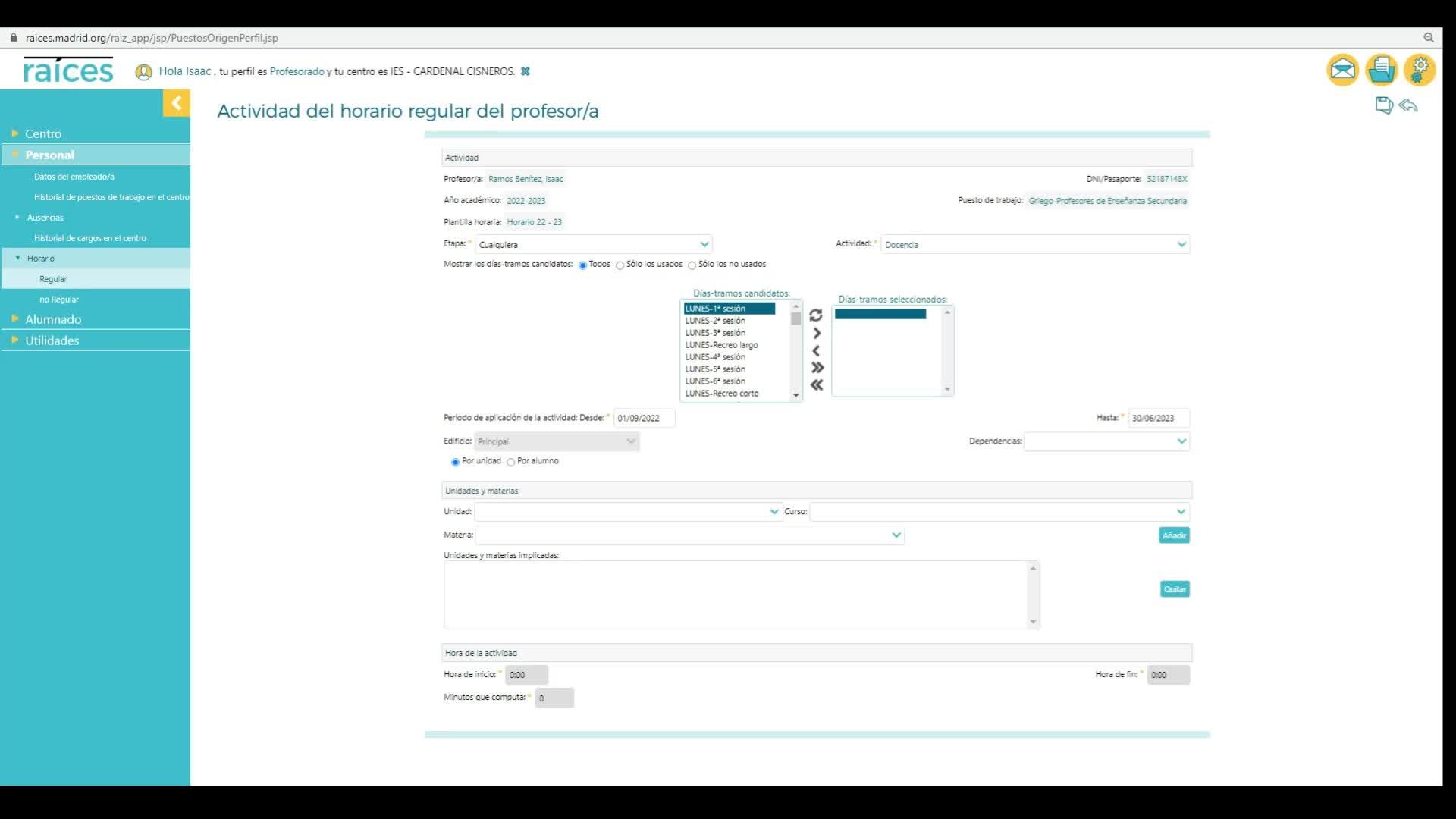Click the save icon below the header

pos(1383,105)
